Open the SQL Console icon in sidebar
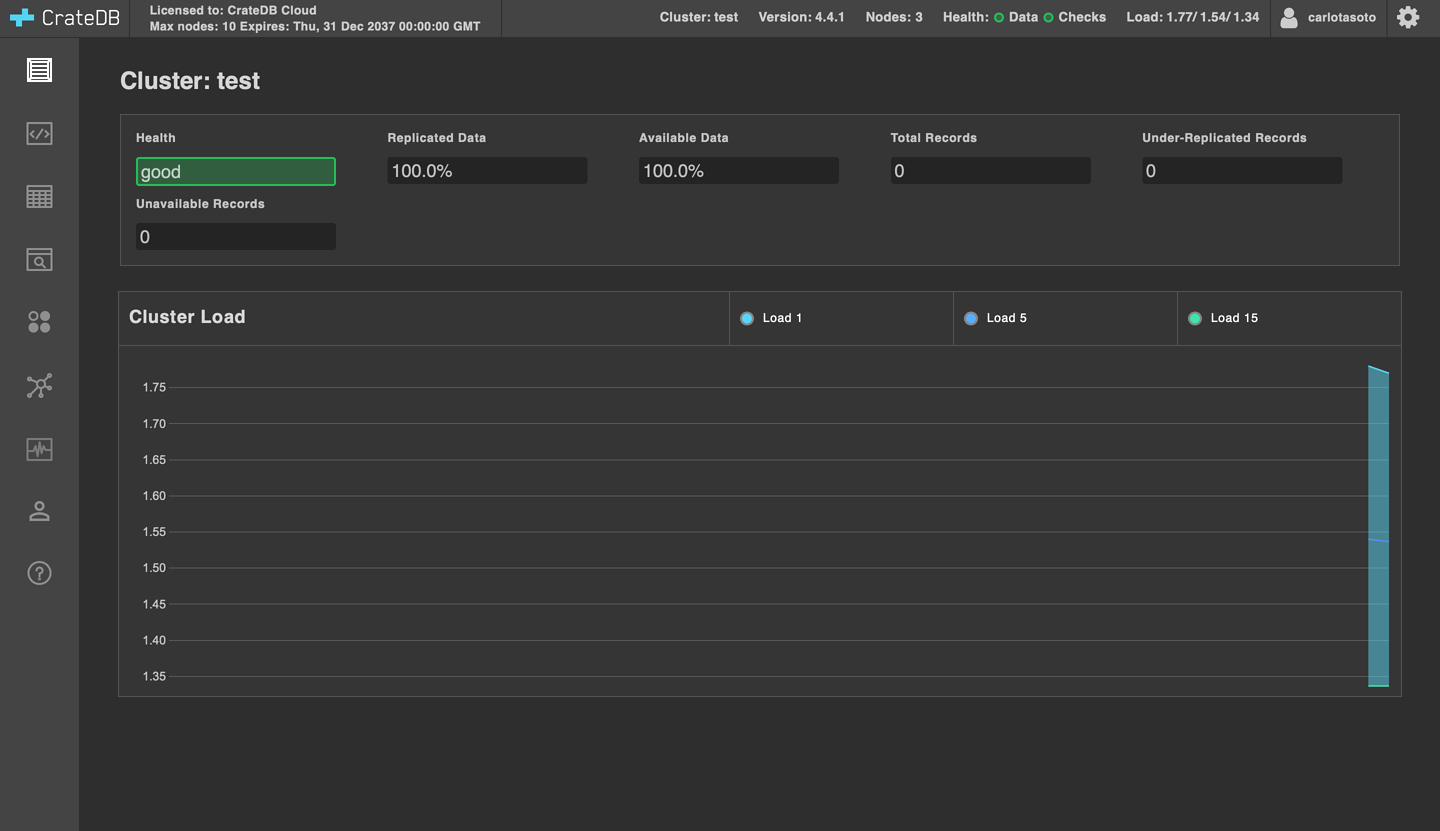This screenshot has height=831, width=1440. pos(39,133)
